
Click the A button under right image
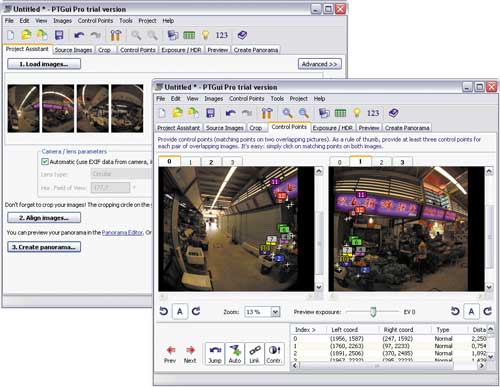[471, 312]
